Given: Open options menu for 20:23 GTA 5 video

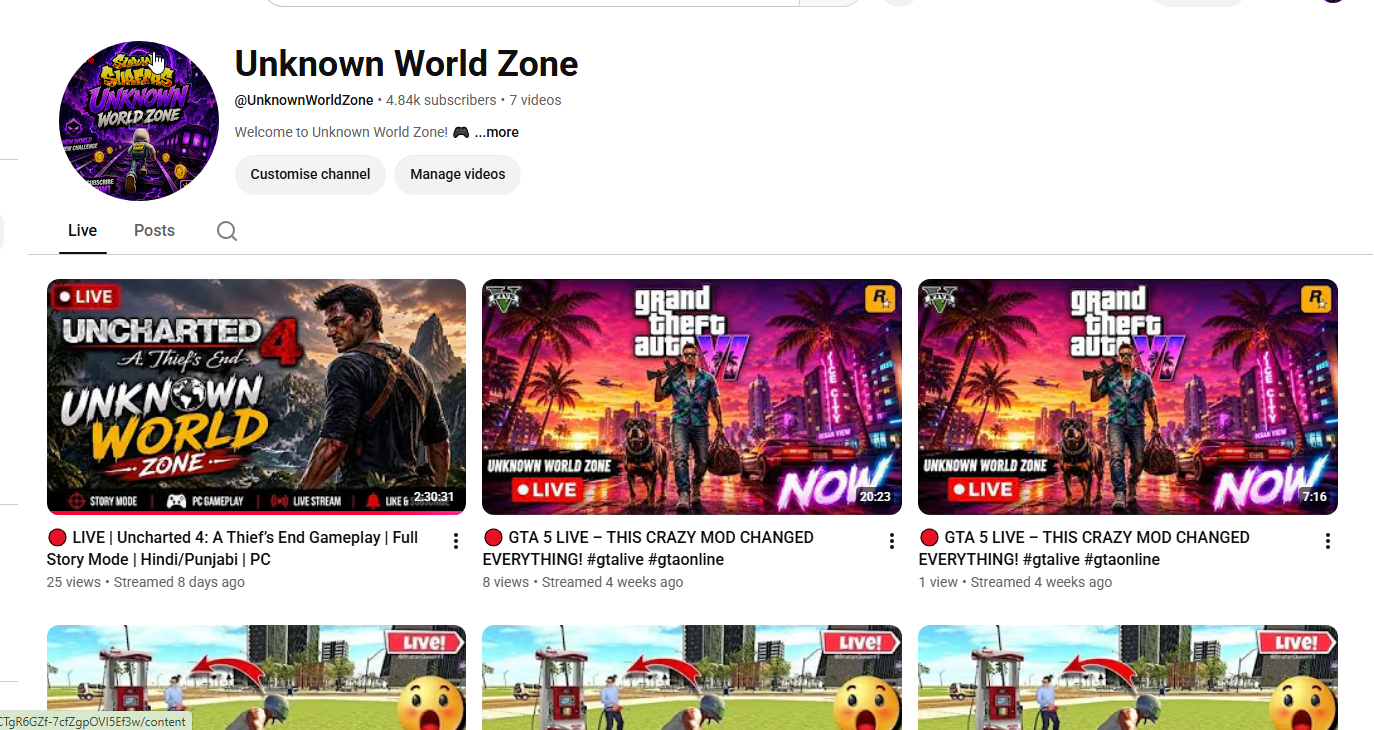Looking at the screenshot, I should pos(892,541).
